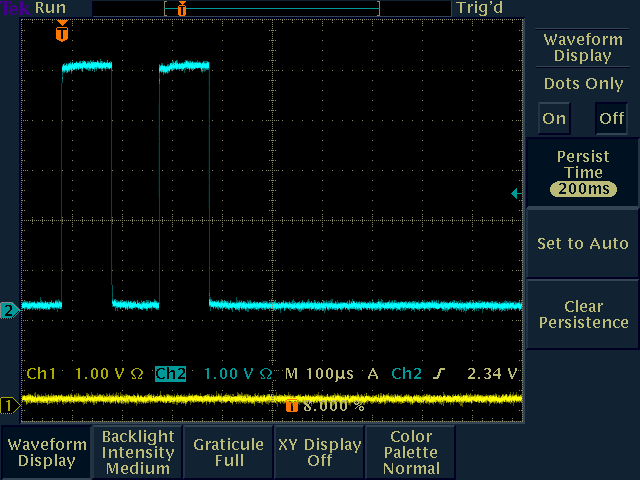
Task: Select the orange T trigger position marker atop the graticule
Action: pos(62,33)
